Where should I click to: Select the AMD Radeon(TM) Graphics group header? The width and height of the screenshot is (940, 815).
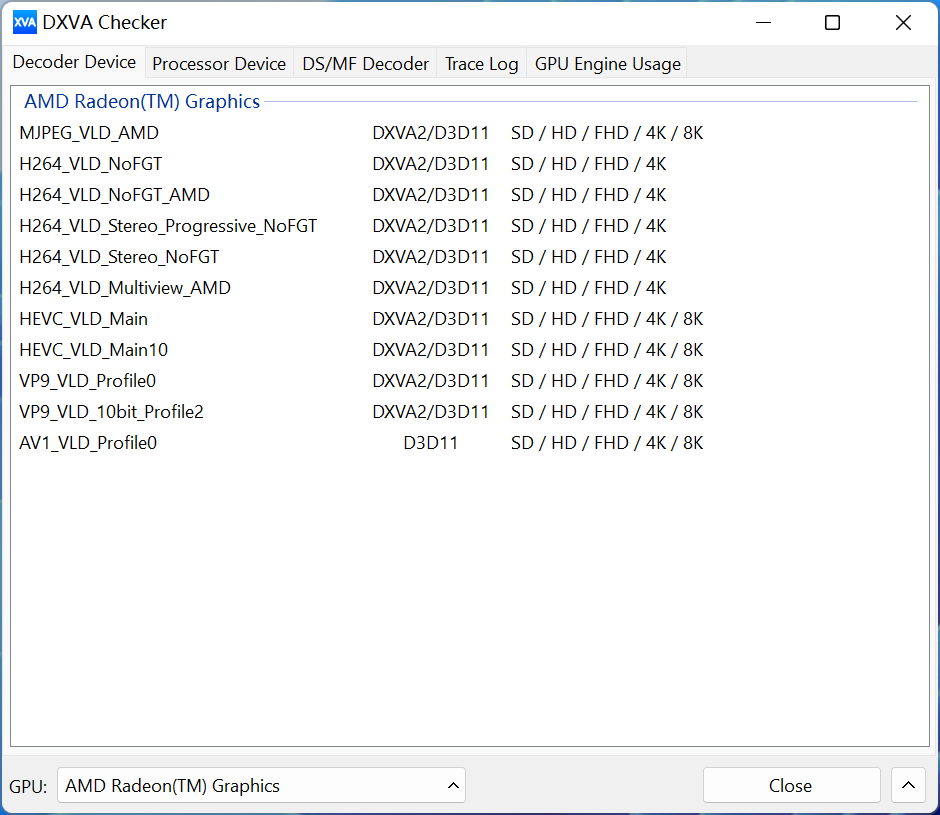click(142, 101)
